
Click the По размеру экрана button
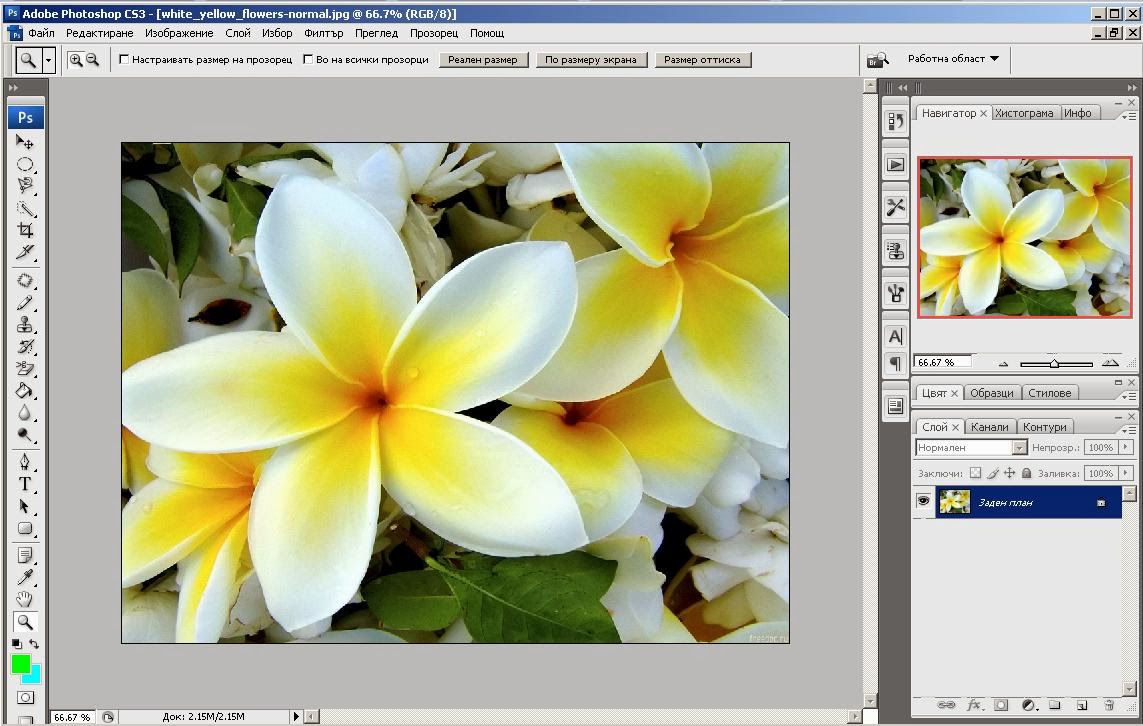pyautogui.click(x=591, y=59)
